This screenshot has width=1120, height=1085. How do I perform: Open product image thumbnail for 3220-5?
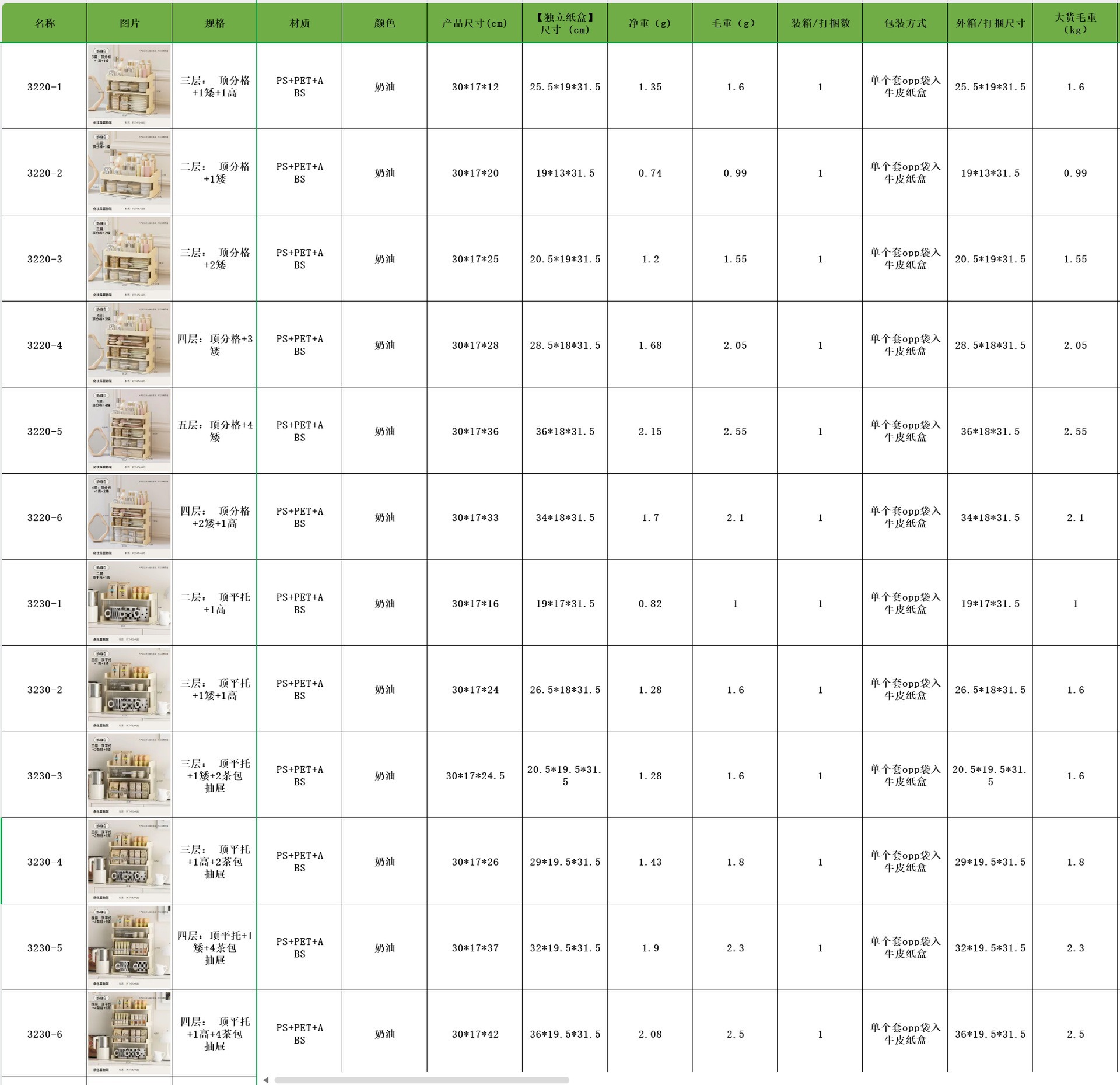pos(129,430)
